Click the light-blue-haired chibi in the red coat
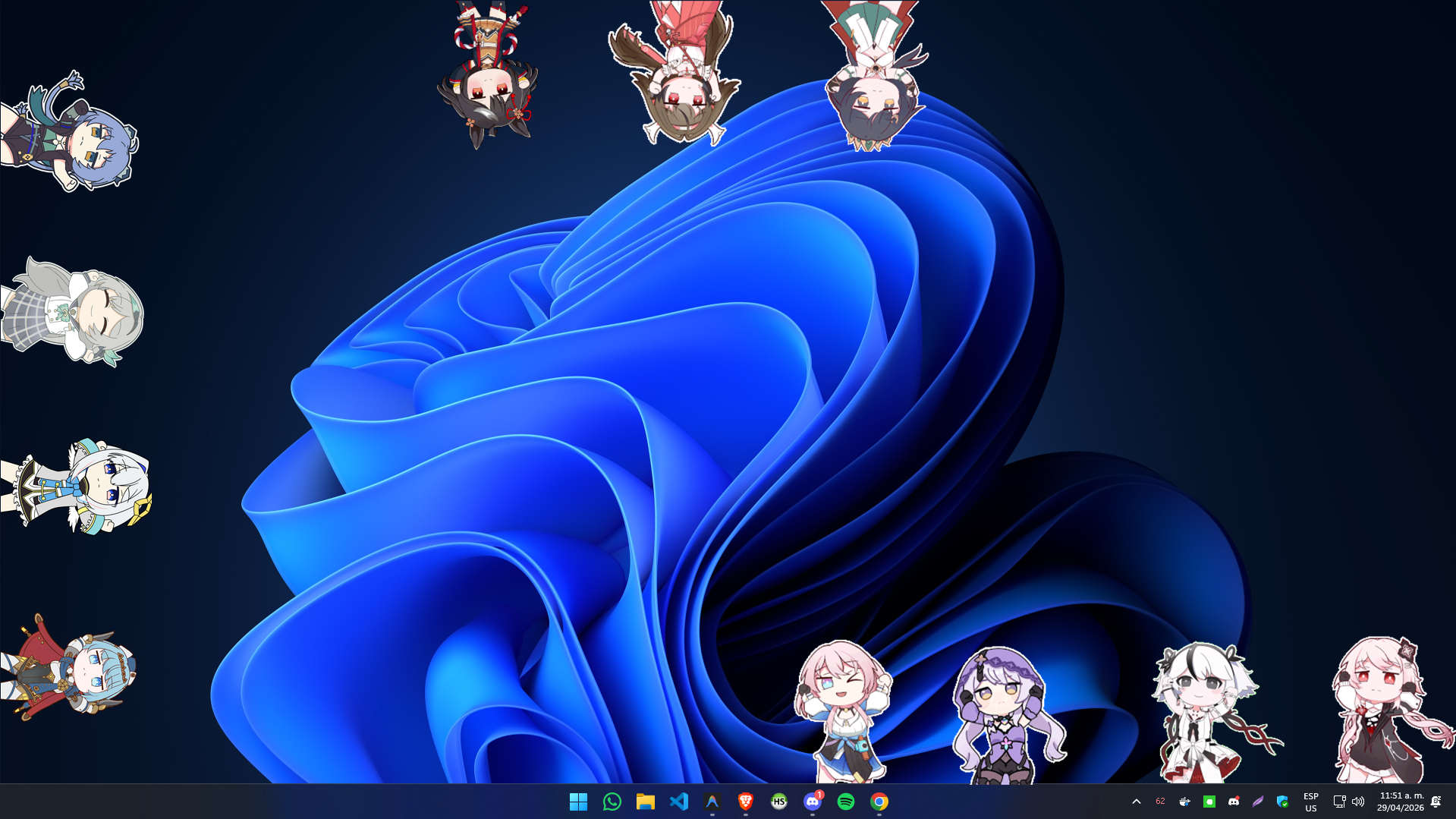The width and height of the screenshot is (1456, 819). coord(68,667)
